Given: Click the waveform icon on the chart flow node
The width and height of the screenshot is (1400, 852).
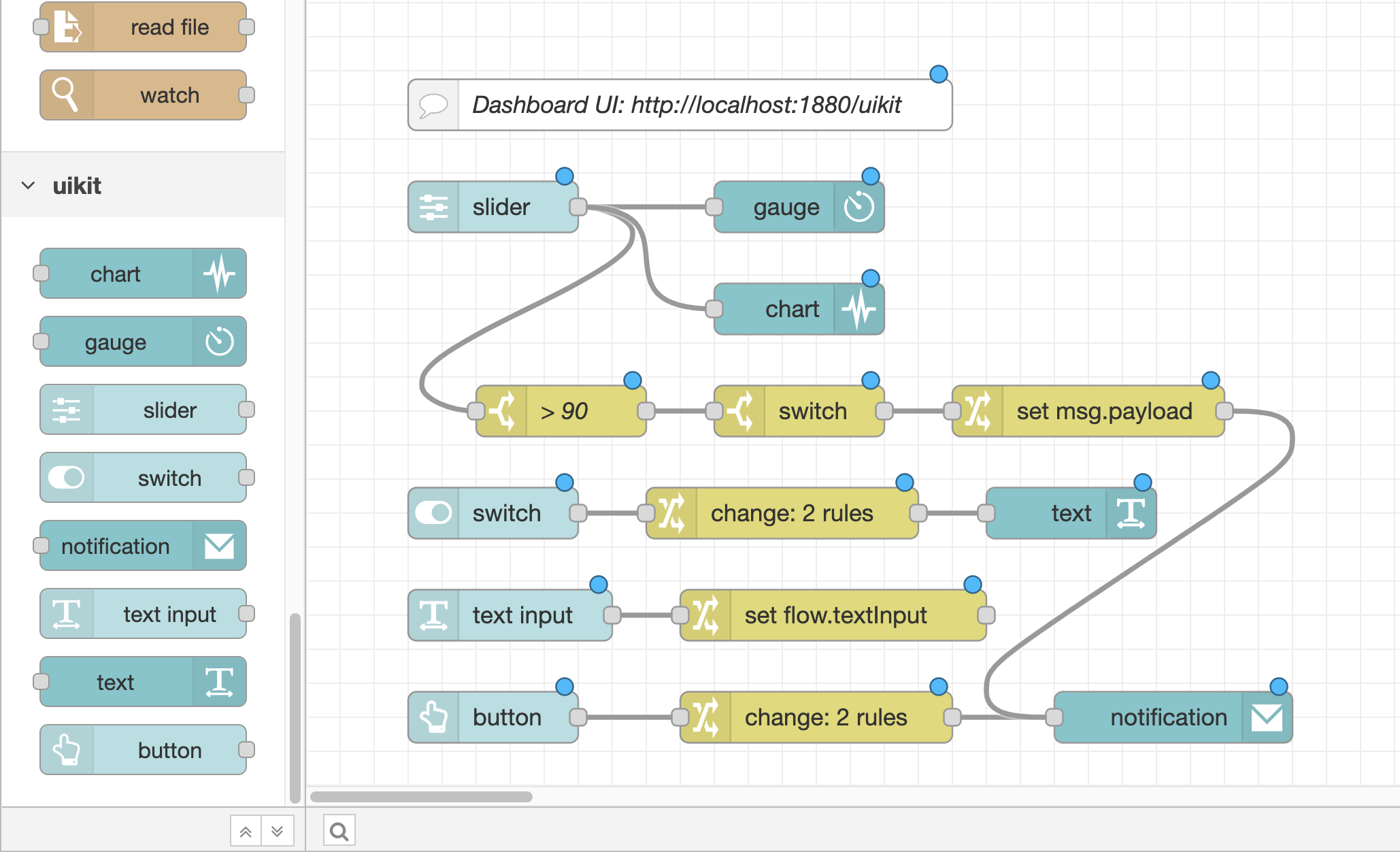Looking at the screenshot, I should (x=859, y=308).
